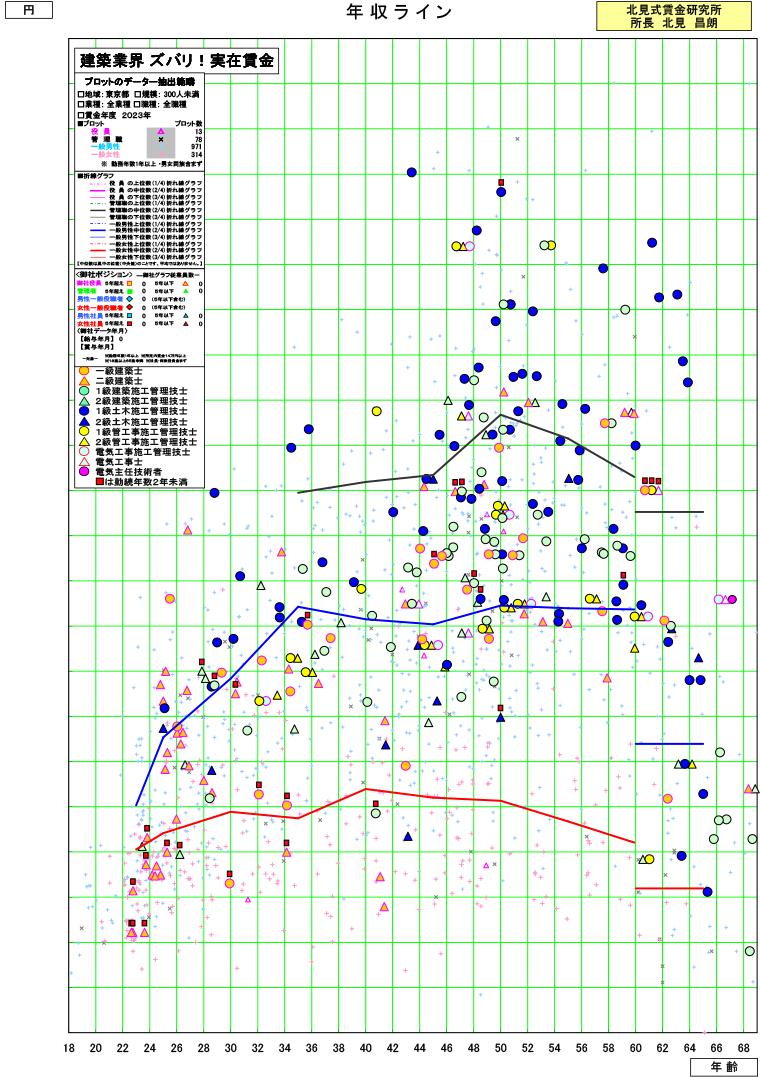Toggle the 規模: 300人未満 checkbox

point(135,93)
